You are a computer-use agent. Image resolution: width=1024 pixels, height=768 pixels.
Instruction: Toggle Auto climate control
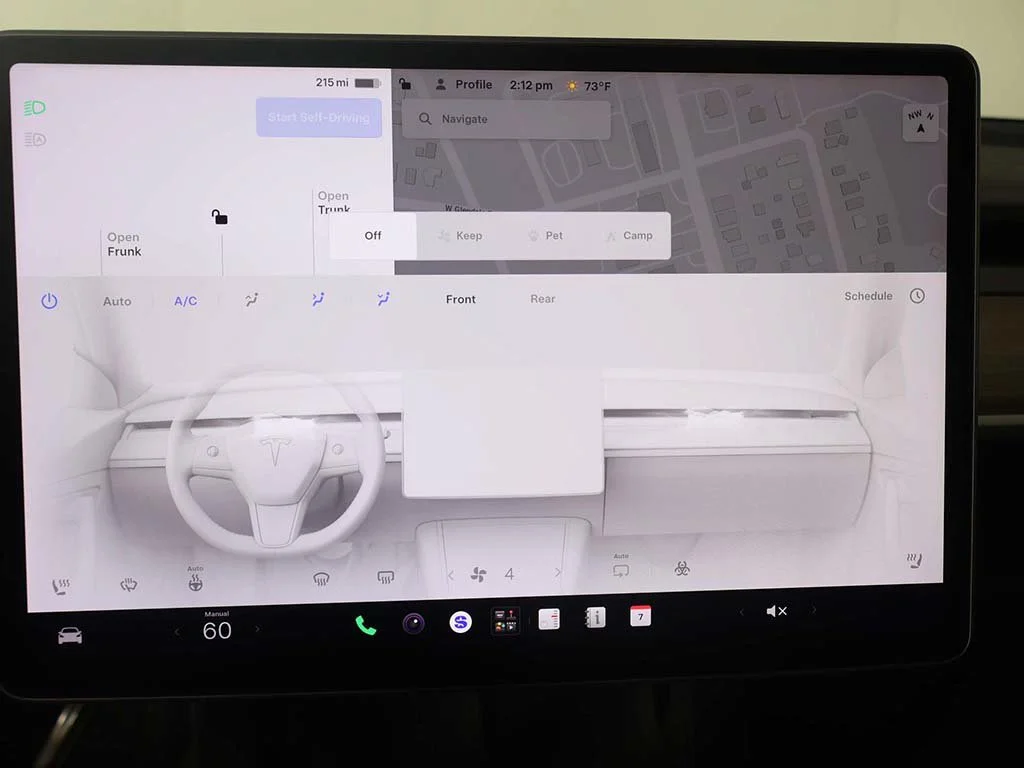coord(118,301)
